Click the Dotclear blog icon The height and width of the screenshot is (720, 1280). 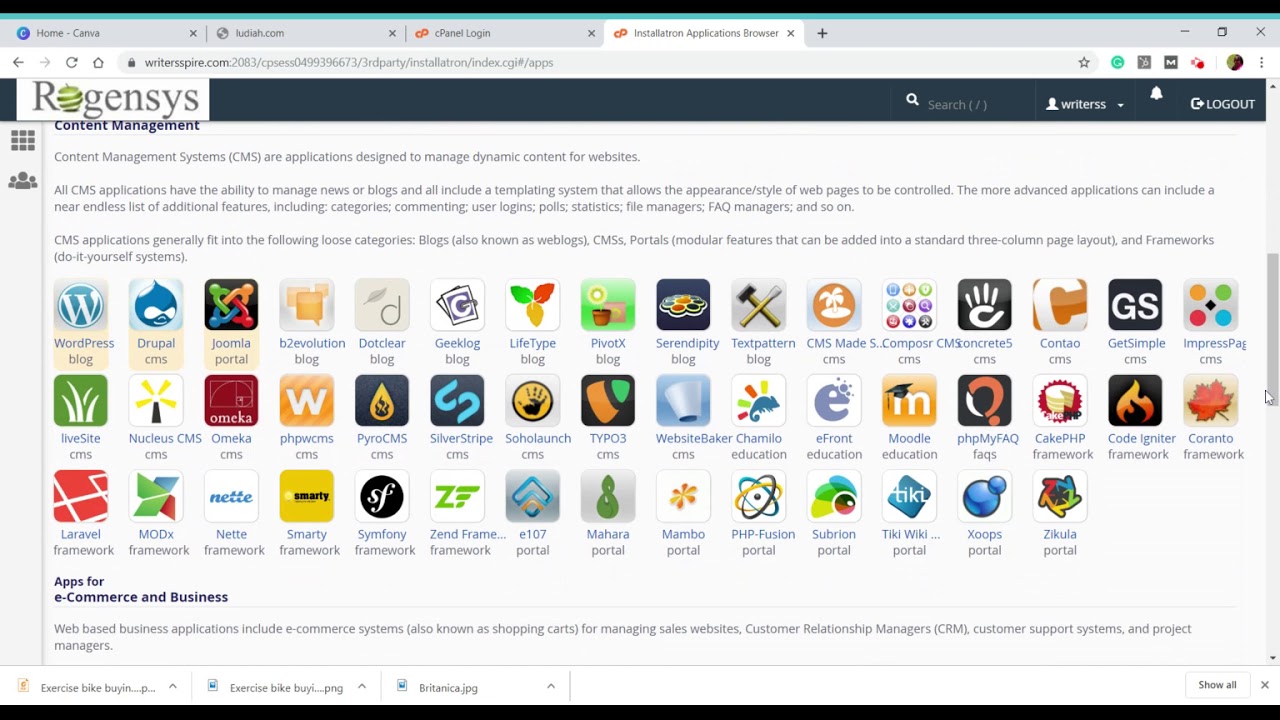(x=382, y=305)
